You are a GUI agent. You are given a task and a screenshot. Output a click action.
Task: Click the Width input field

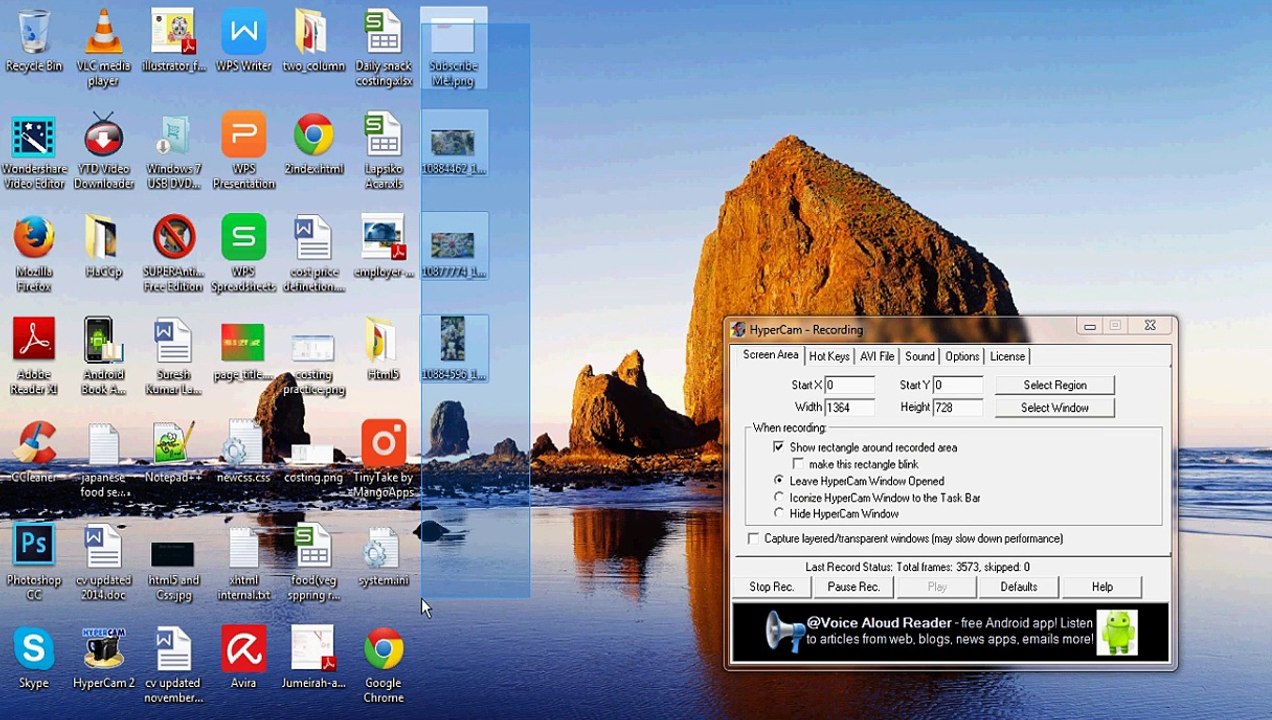(x=849, y=408)
